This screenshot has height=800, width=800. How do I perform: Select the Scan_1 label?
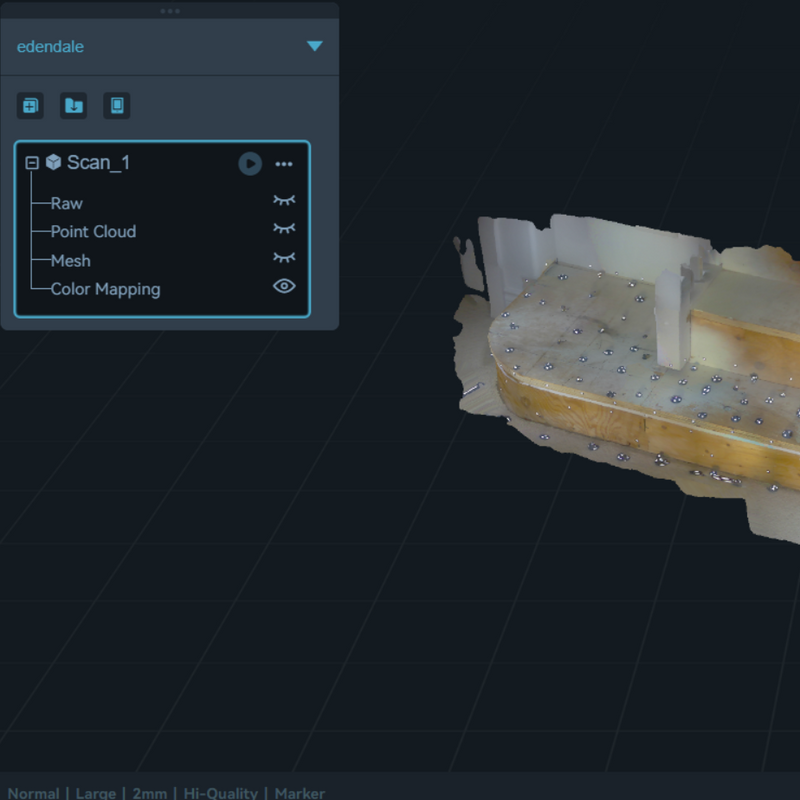(98, 162)
